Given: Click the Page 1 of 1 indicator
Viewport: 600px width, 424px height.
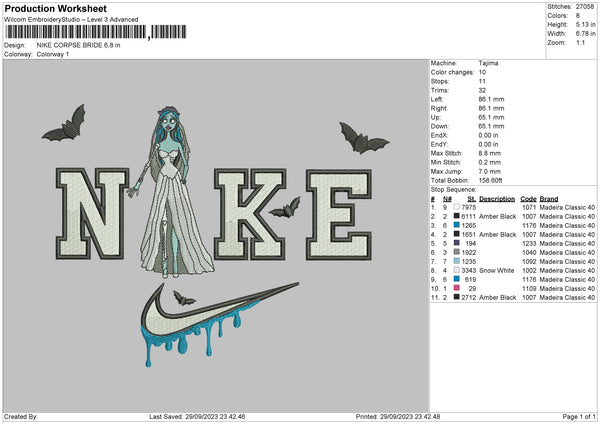Looking at the screenshot, I should [x=579, y=416].
